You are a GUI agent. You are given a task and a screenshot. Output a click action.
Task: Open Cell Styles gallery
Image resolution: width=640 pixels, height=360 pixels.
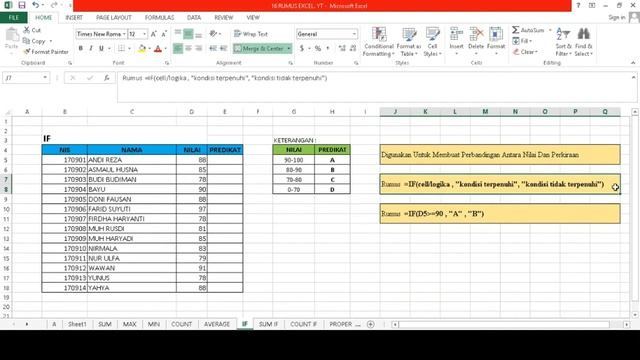point(432,42)
